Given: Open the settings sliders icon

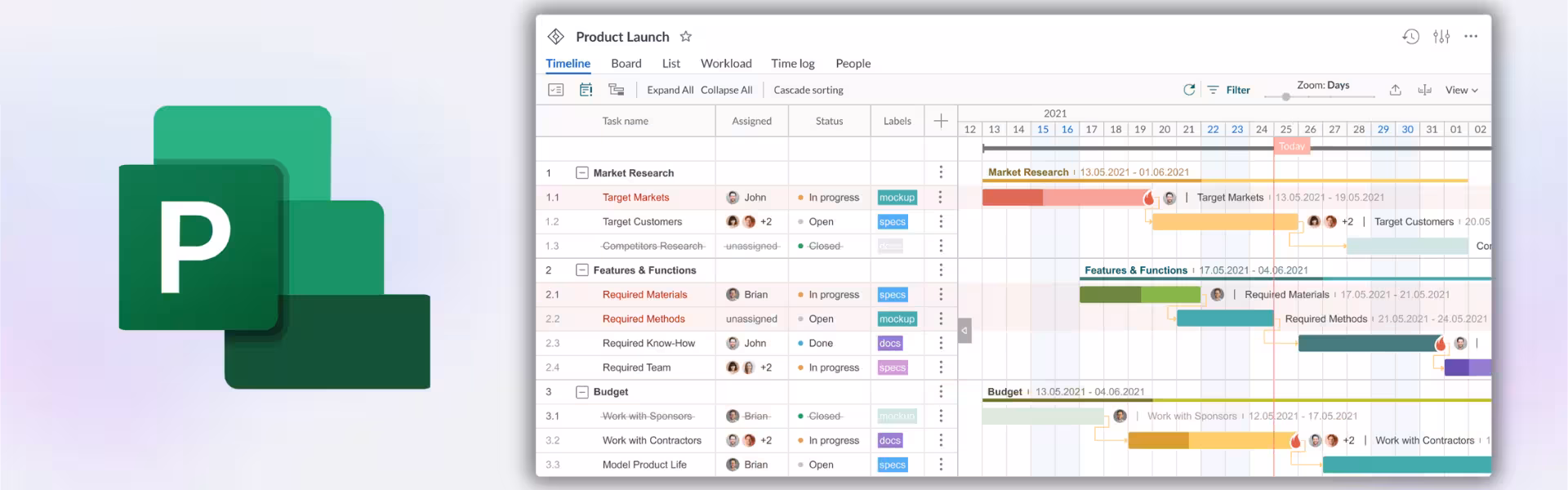Looking at the screenshot, I should (1441, 37).
